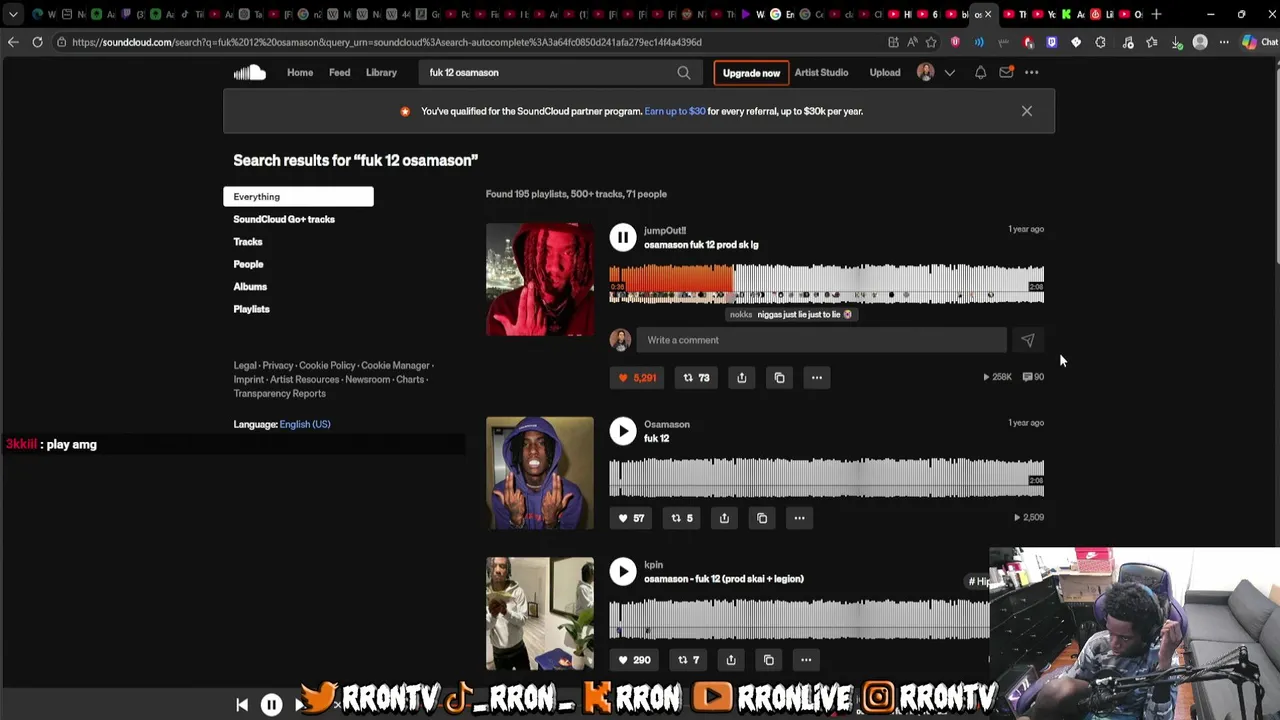Open more options for kpin track
Viewport: 1280px width, 720px height.
pyautogui.click(x=806, y=660)
